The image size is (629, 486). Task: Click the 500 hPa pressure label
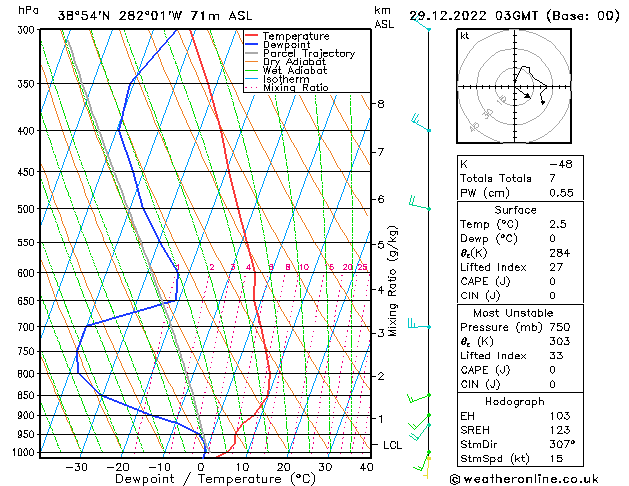pyautogui.click(x=28, y=209)
